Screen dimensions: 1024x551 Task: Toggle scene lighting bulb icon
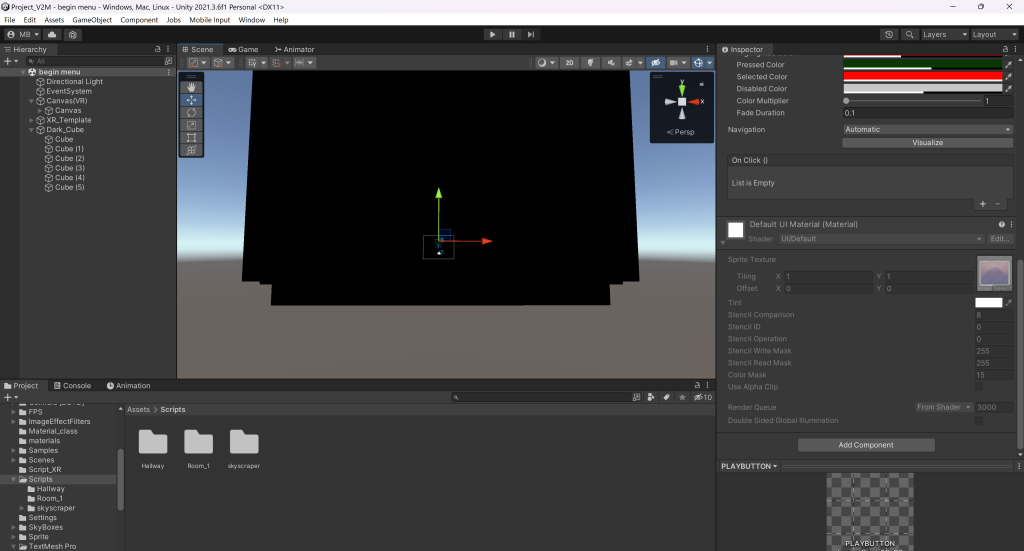590,63
